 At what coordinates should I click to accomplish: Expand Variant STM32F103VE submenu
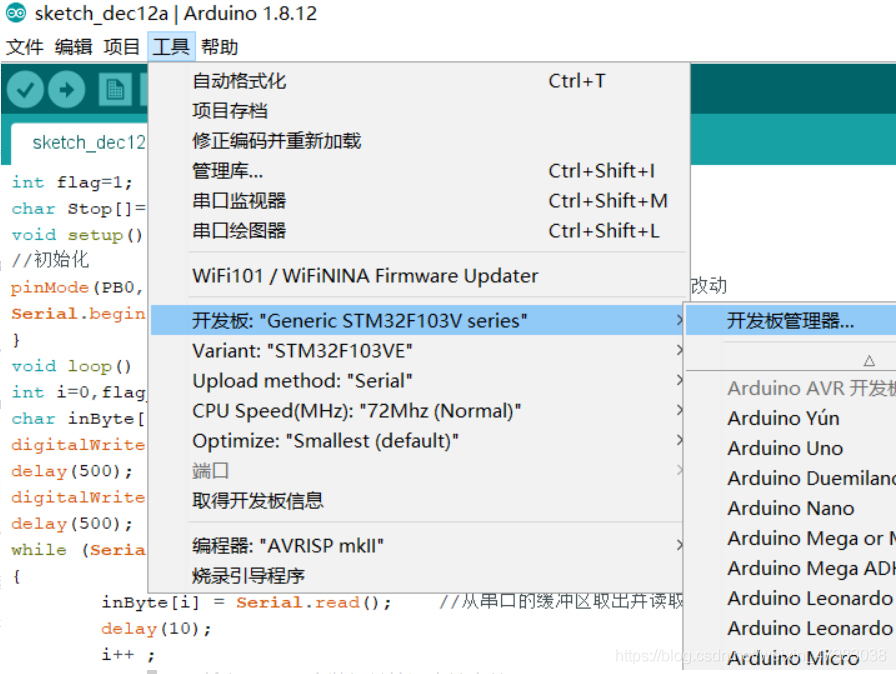pyautogui.click(x=418, y=351)
